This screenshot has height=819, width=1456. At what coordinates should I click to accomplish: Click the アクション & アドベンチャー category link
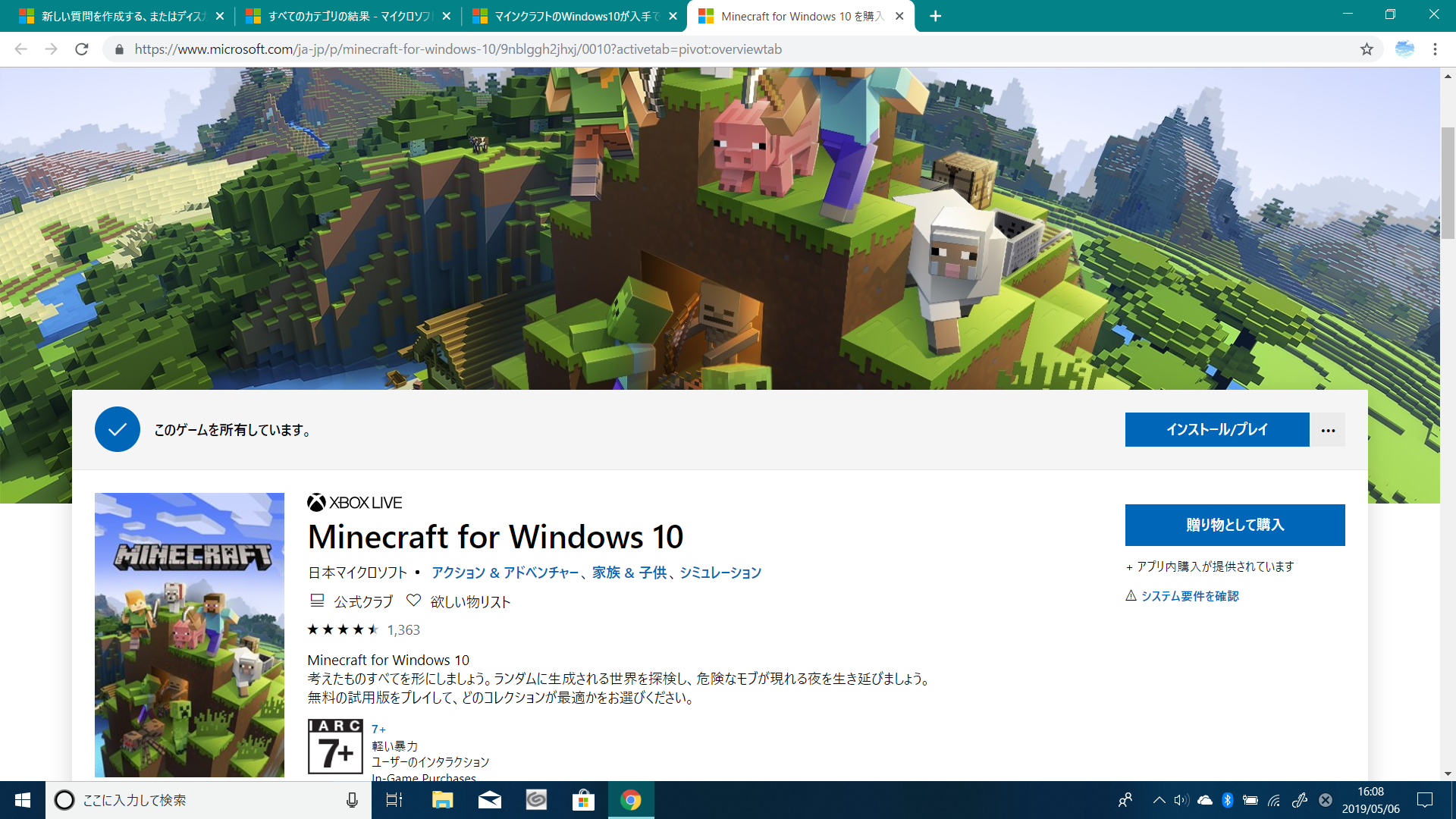(x=504, y=573)
